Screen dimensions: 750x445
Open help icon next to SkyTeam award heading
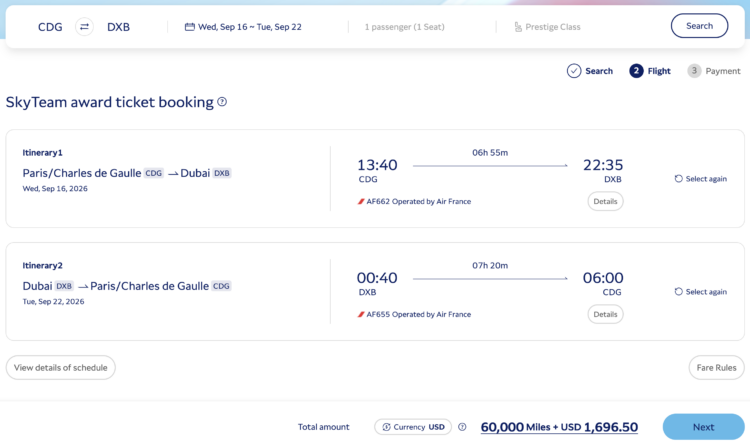[x=222, y=102]
